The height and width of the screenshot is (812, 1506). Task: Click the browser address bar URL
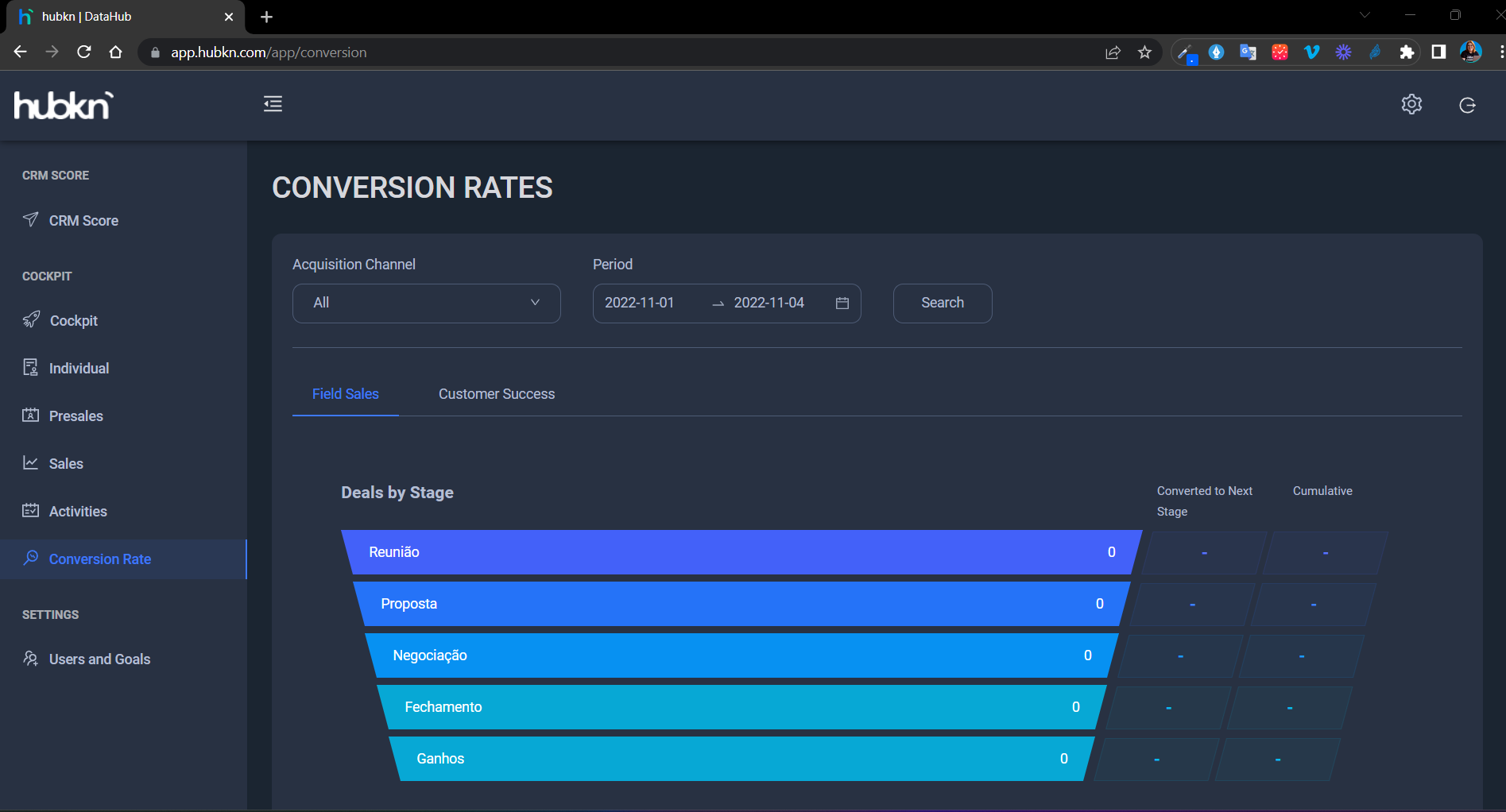coord(269,52)
